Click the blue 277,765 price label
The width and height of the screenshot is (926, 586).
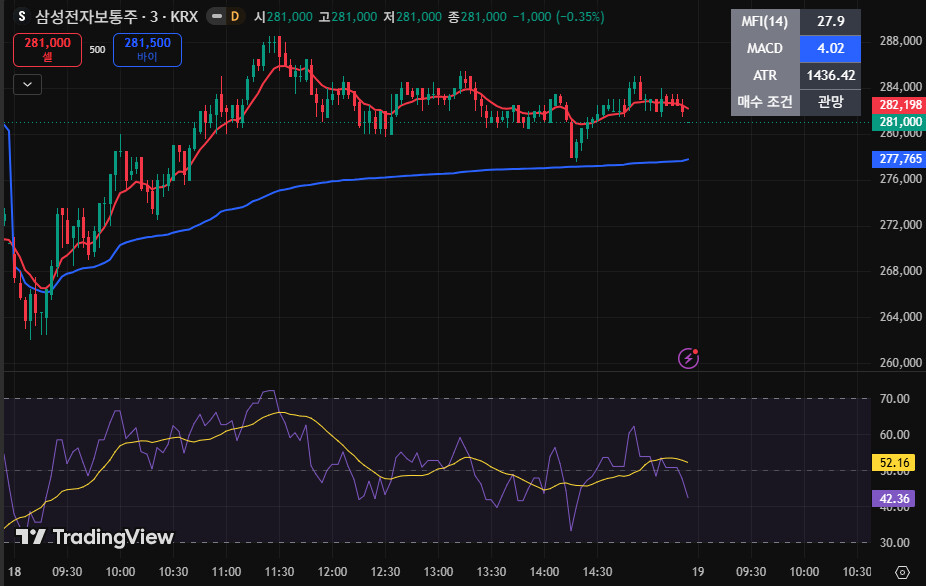pos(899,159)
